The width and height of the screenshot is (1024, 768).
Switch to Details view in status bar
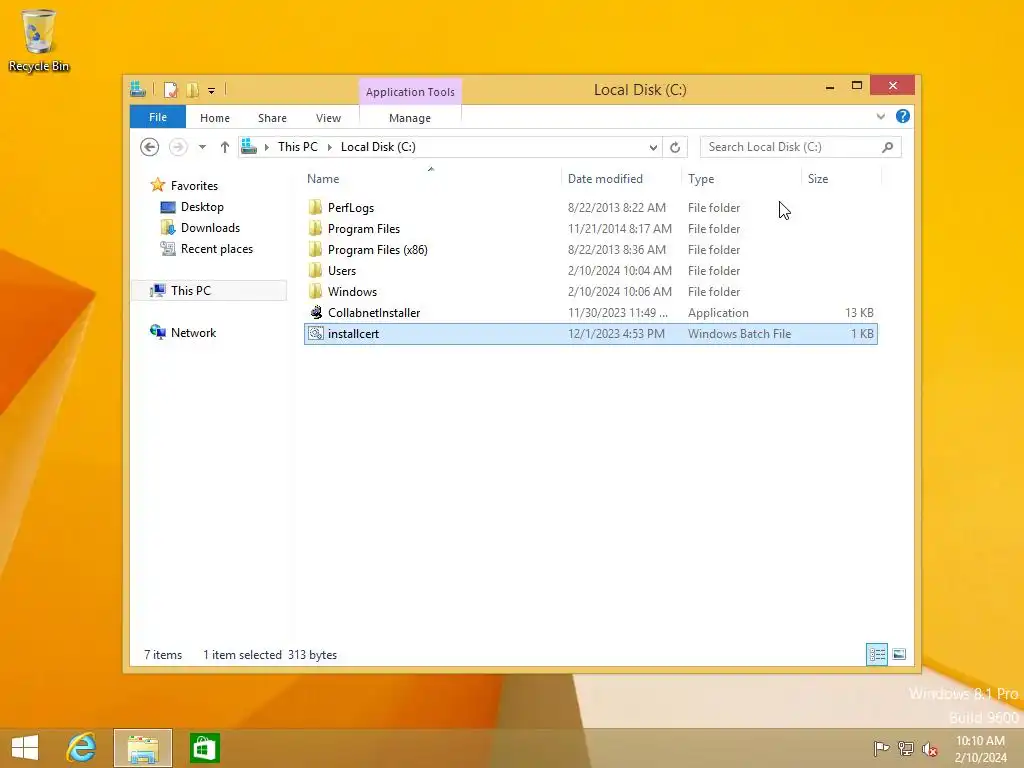[x=876, y=654]
